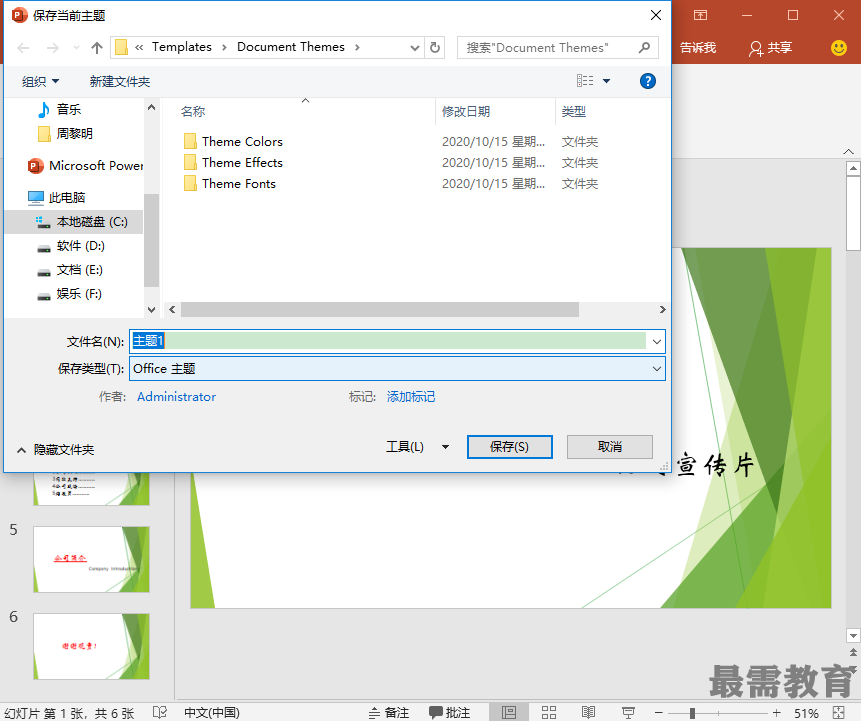The height and width of the screenshot is (721, 861).
Task: Click the 取消 button
Action: pos(610,447)
